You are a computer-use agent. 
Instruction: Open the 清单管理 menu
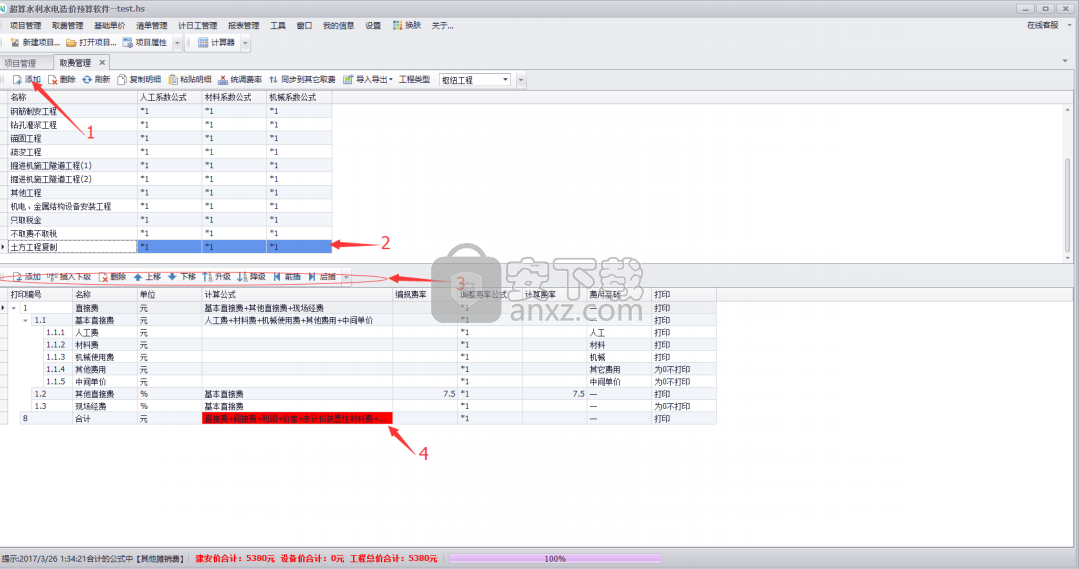tap(151, 25)
